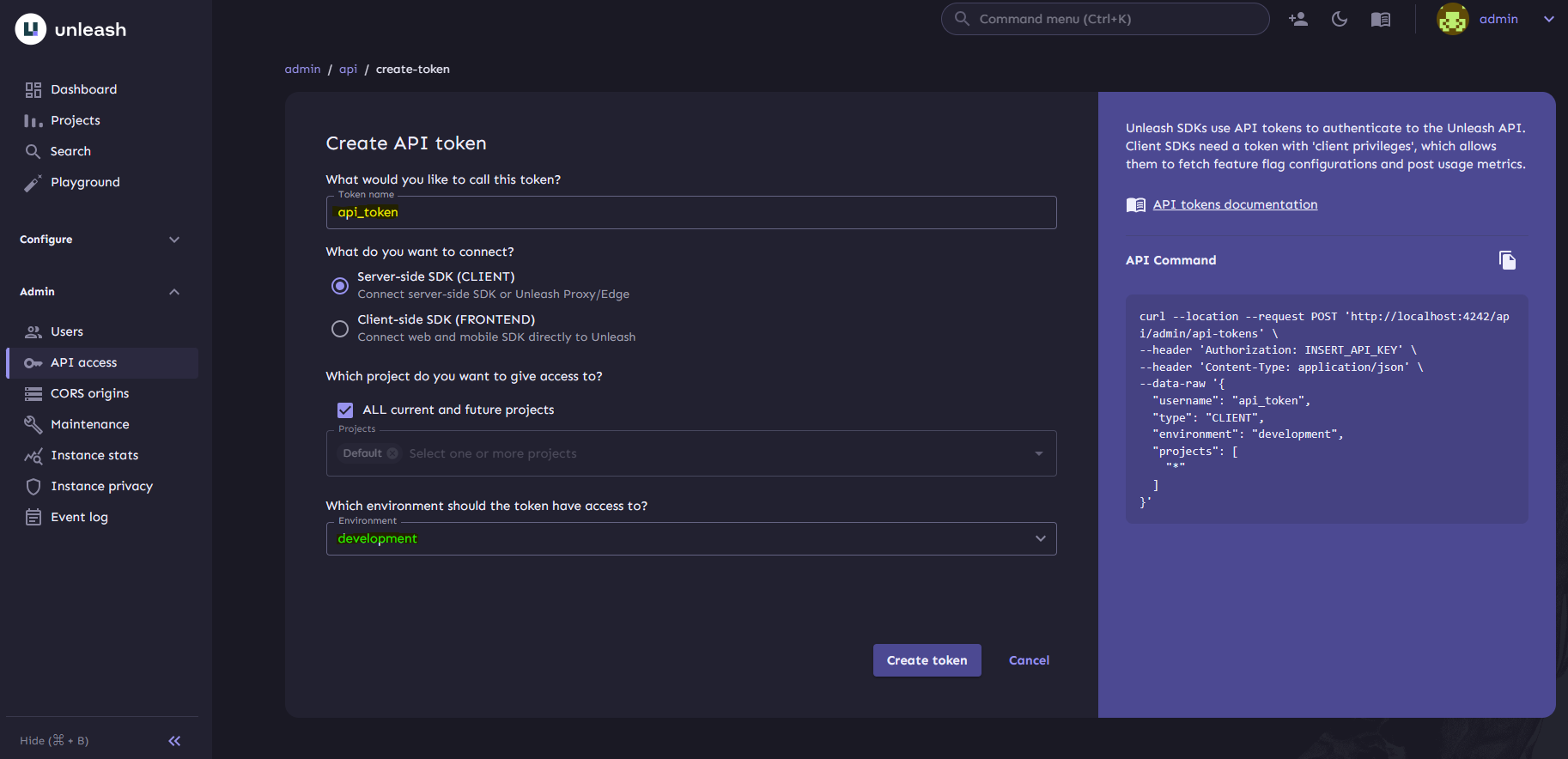This screenshot has height=759, width=1568.
Task: Click the copy API command icon
Action: point(1507,260)
